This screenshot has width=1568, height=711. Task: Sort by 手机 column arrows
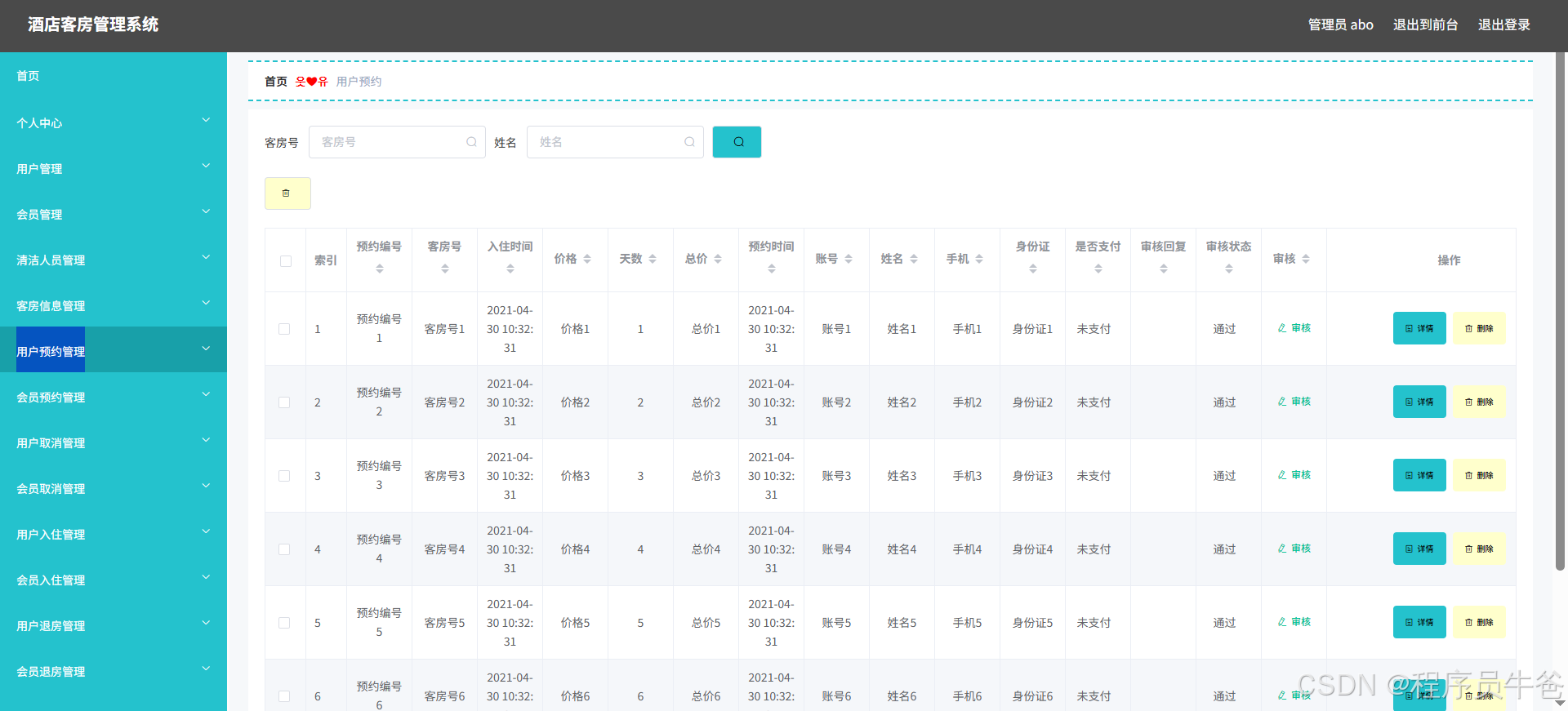click(979, 259)
